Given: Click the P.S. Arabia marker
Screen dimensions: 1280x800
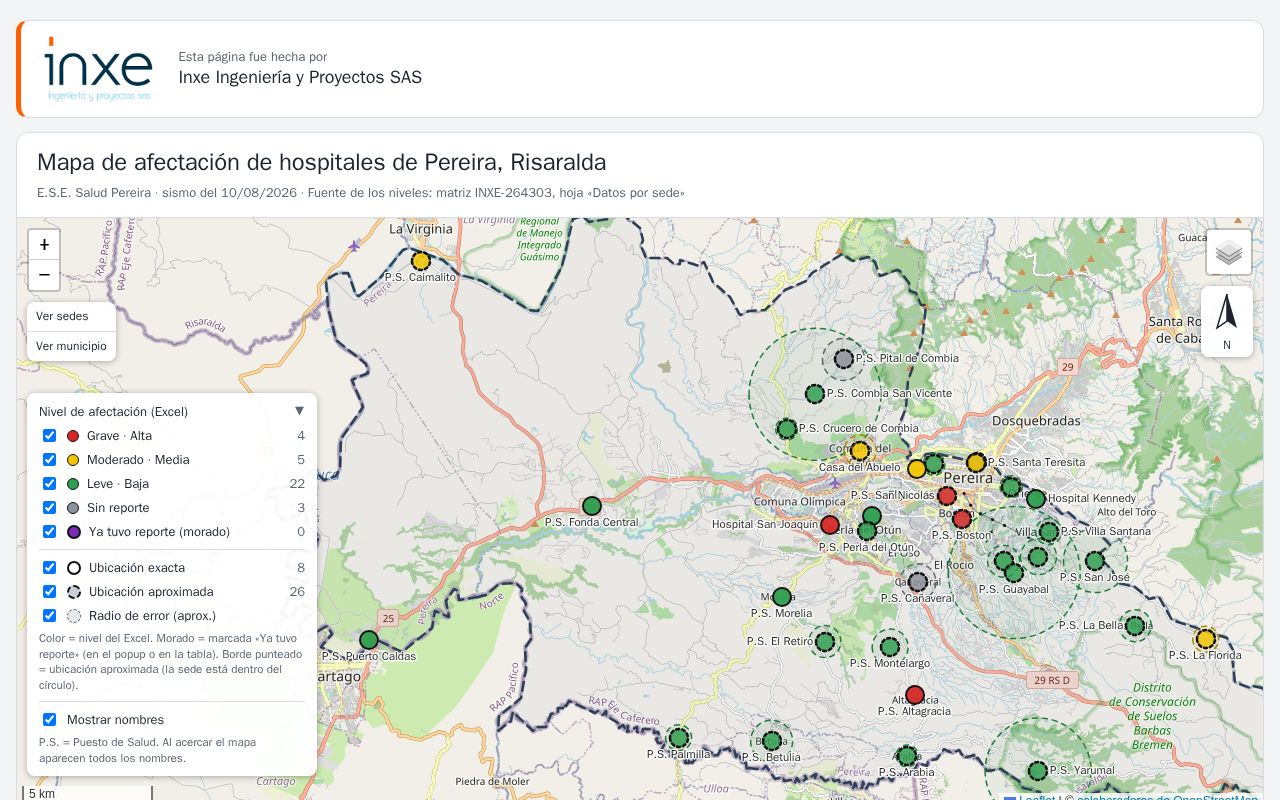Looking at the screenshot, I should [x=907, y=756].
